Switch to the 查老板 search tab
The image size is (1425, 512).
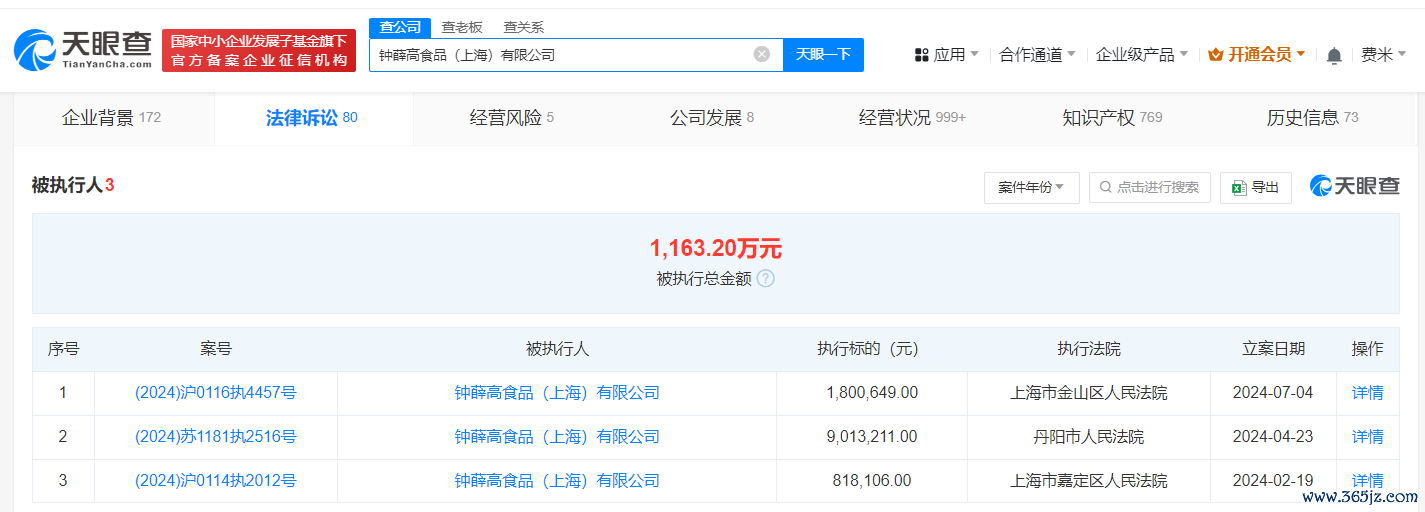(462, 28)
